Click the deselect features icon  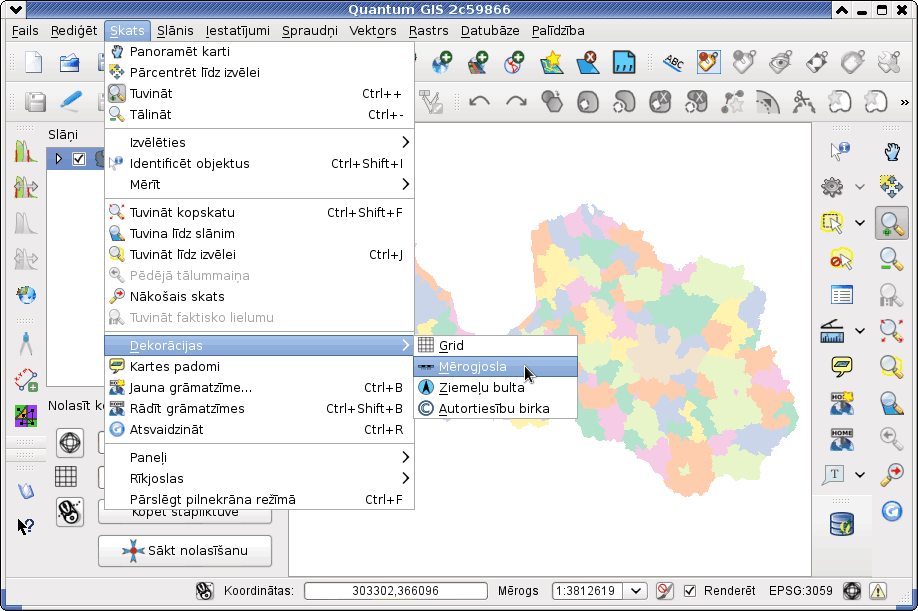tap(841, 259)
